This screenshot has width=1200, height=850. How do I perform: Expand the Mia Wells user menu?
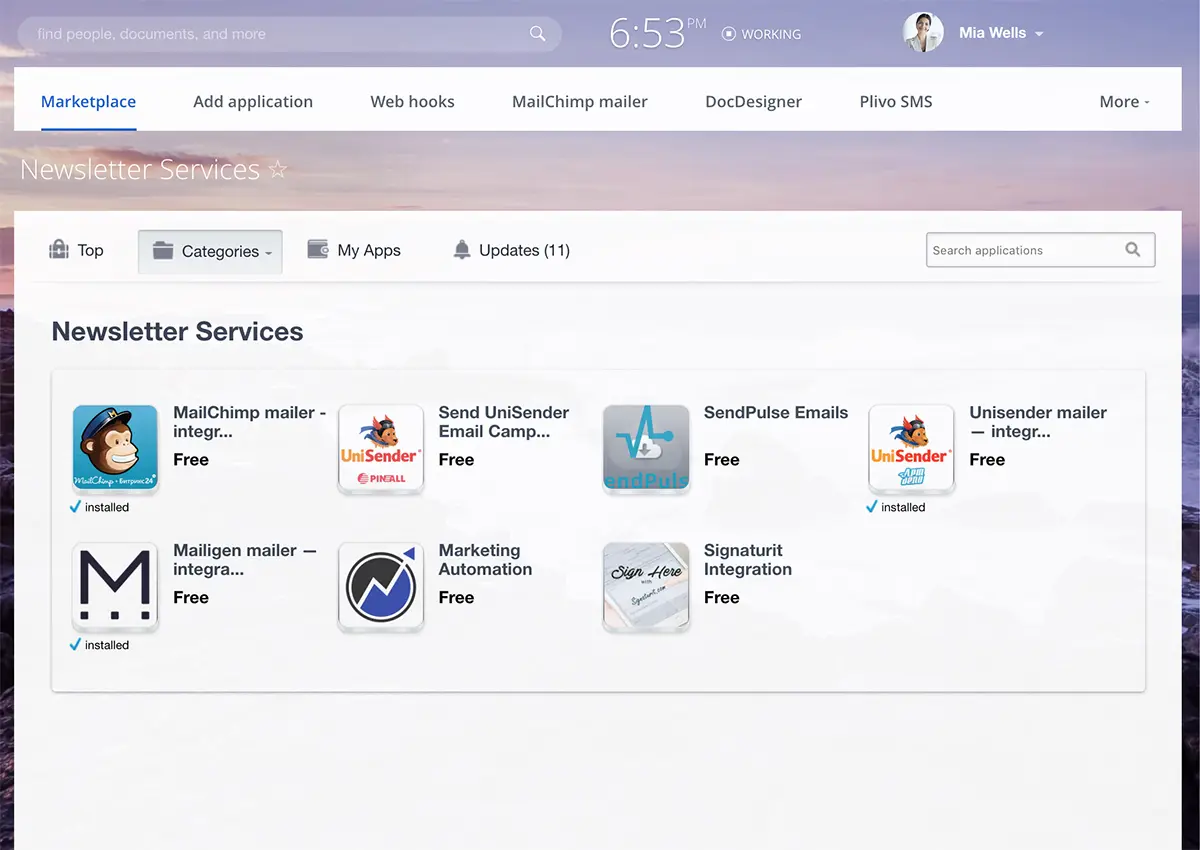[1000, 33]
